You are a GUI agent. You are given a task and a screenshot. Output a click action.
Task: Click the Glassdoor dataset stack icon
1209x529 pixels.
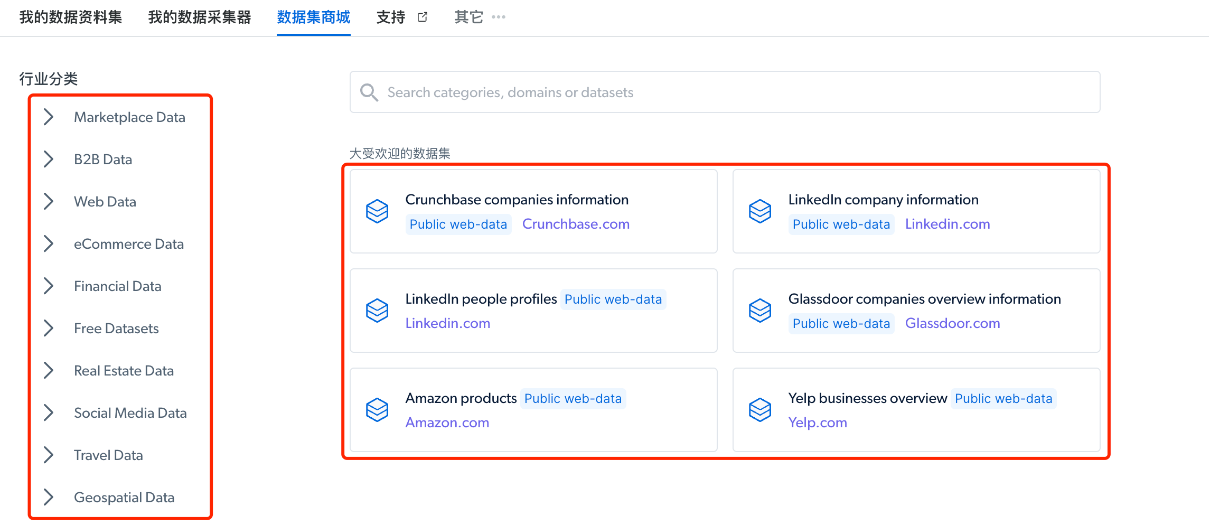click(760, 311)
